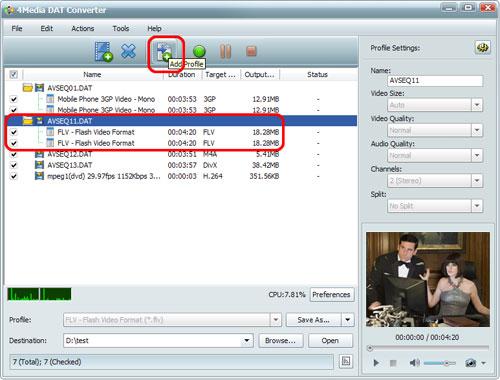Open the snapshot options dropdown arrow
This screenshot has width=500, height=380.
[483, 363]
